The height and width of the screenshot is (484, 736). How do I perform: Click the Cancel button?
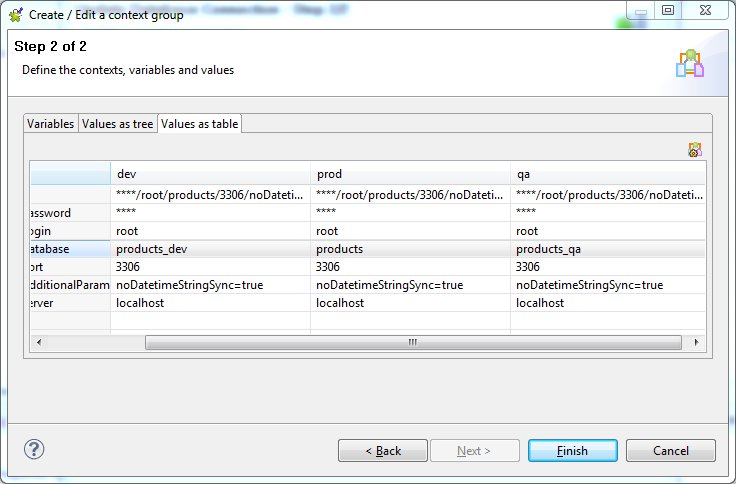[671, 451]
